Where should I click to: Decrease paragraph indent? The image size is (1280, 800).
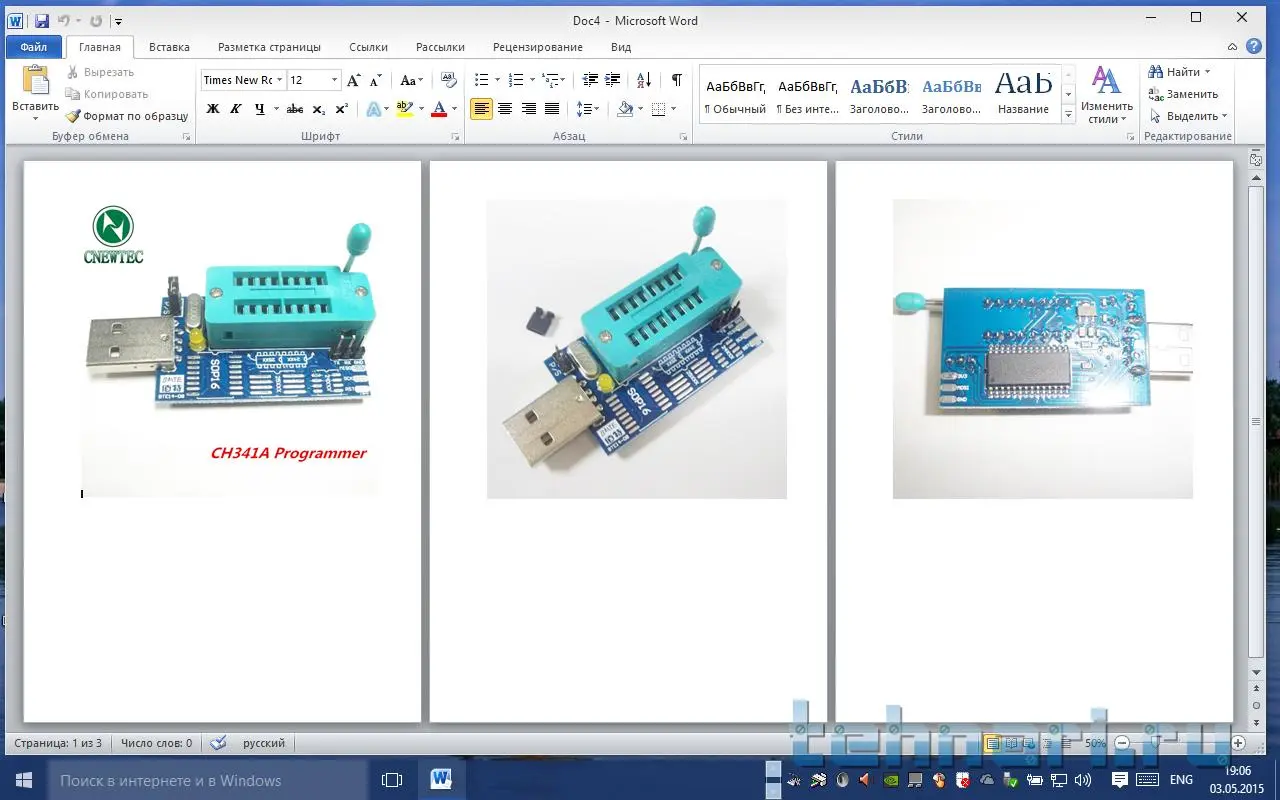point(590,80)
